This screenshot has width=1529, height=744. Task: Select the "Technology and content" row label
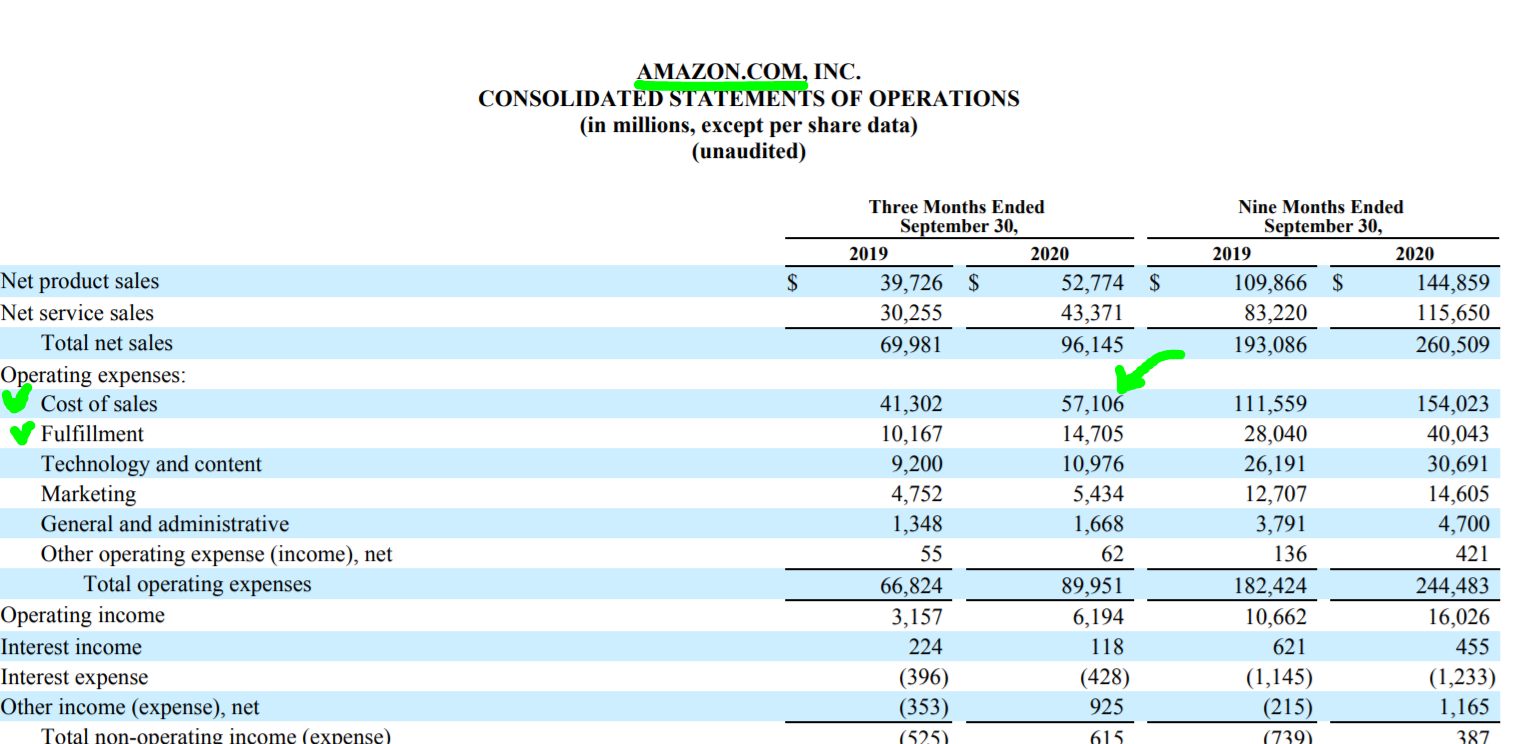pyautogui.click(x=151, y=464)
